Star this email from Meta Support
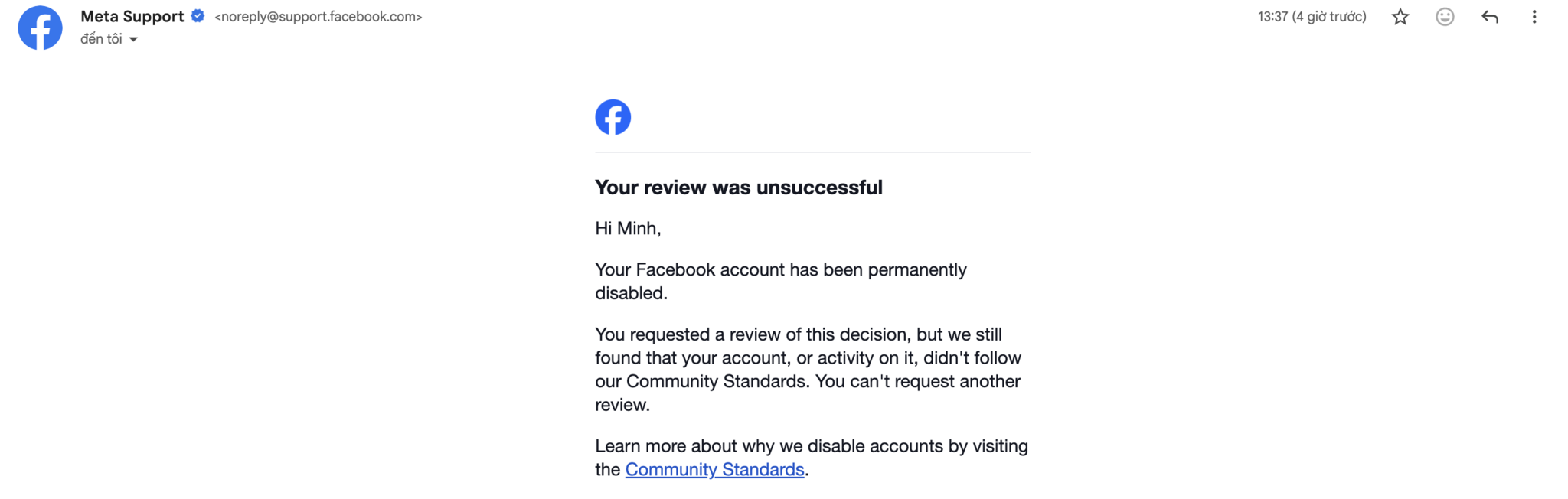This screenshot has height=499, width=1568. (x=1400, y=17)
